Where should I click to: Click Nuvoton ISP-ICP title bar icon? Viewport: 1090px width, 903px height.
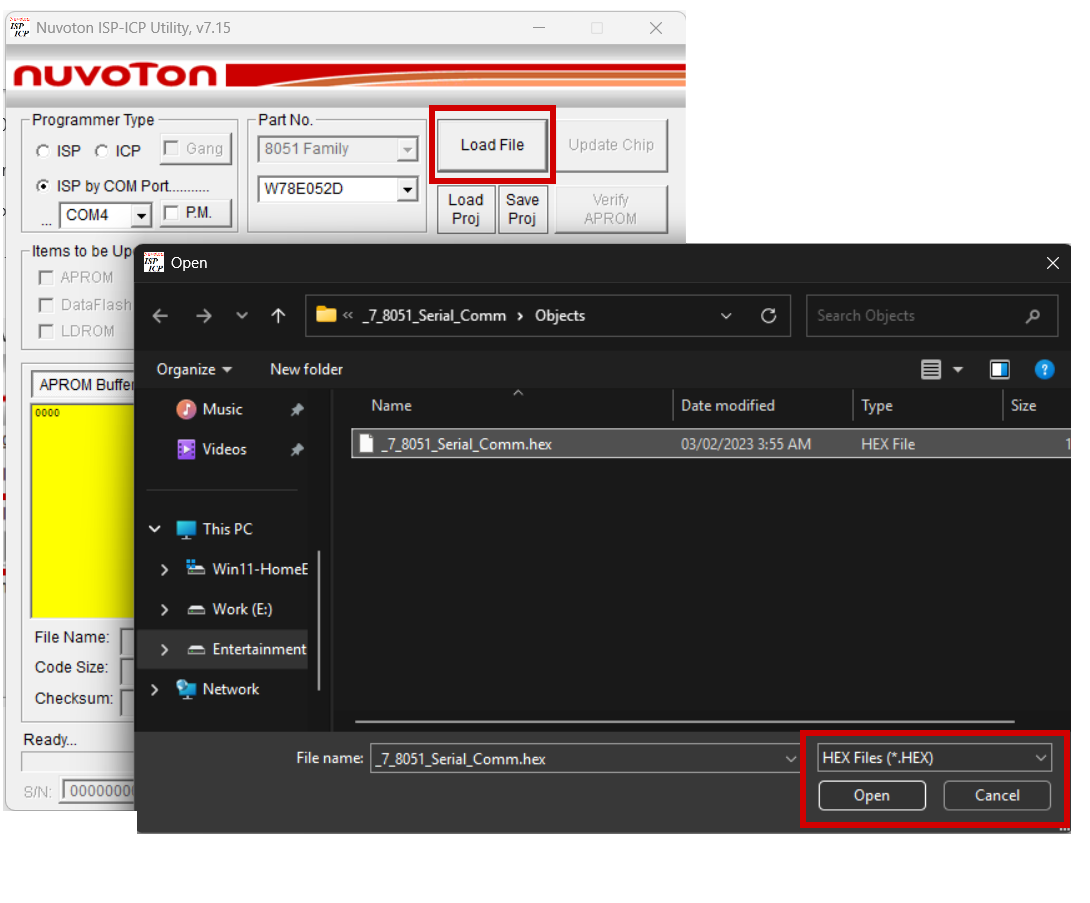point(20,28)
